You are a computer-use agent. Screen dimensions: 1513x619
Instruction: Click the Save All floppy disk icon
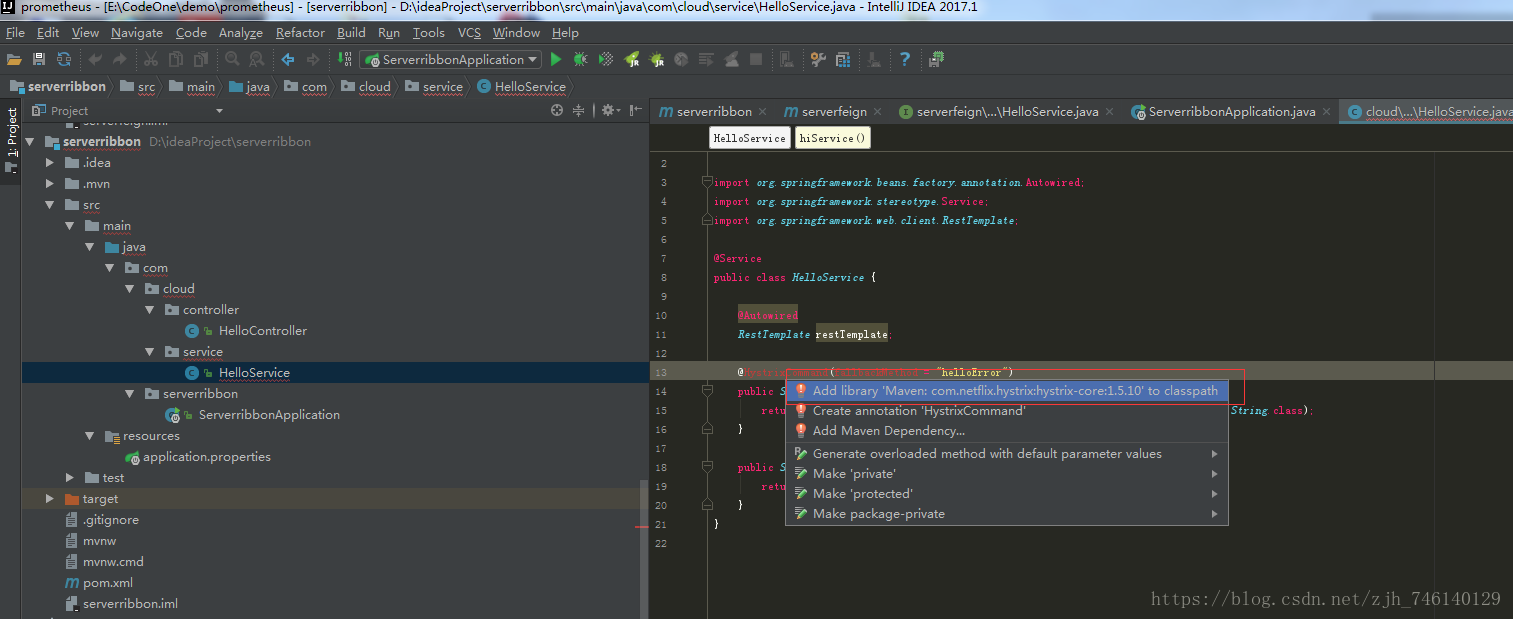[x=39, y=60]
